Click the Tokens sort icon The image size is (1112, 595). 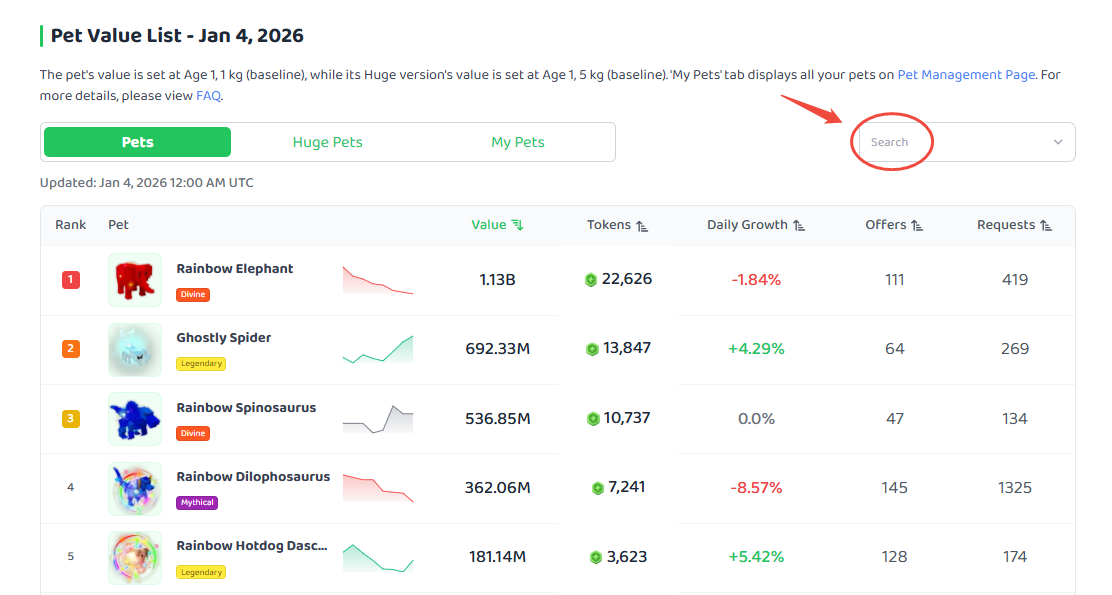642,226
